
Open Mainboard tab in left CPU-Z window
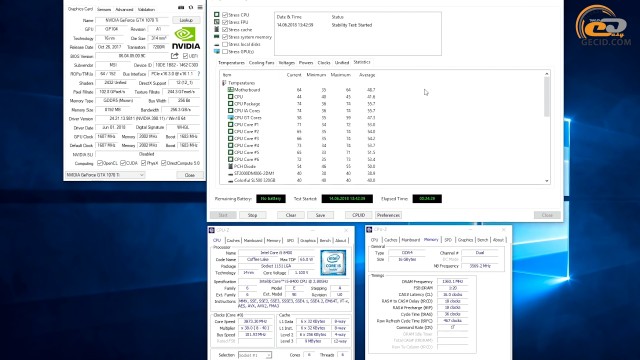[253, 240]
